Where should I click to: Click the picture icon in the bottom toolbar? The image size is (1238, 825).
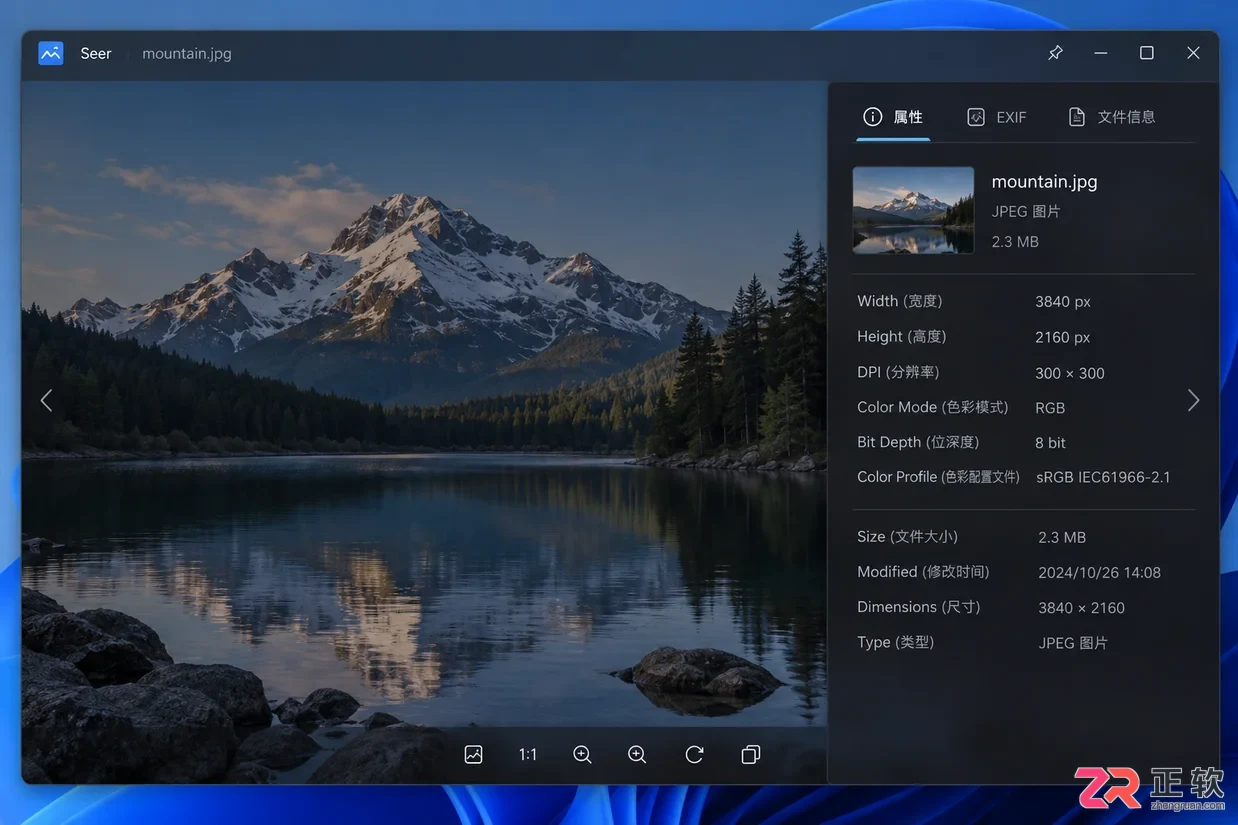pos(474,755)
